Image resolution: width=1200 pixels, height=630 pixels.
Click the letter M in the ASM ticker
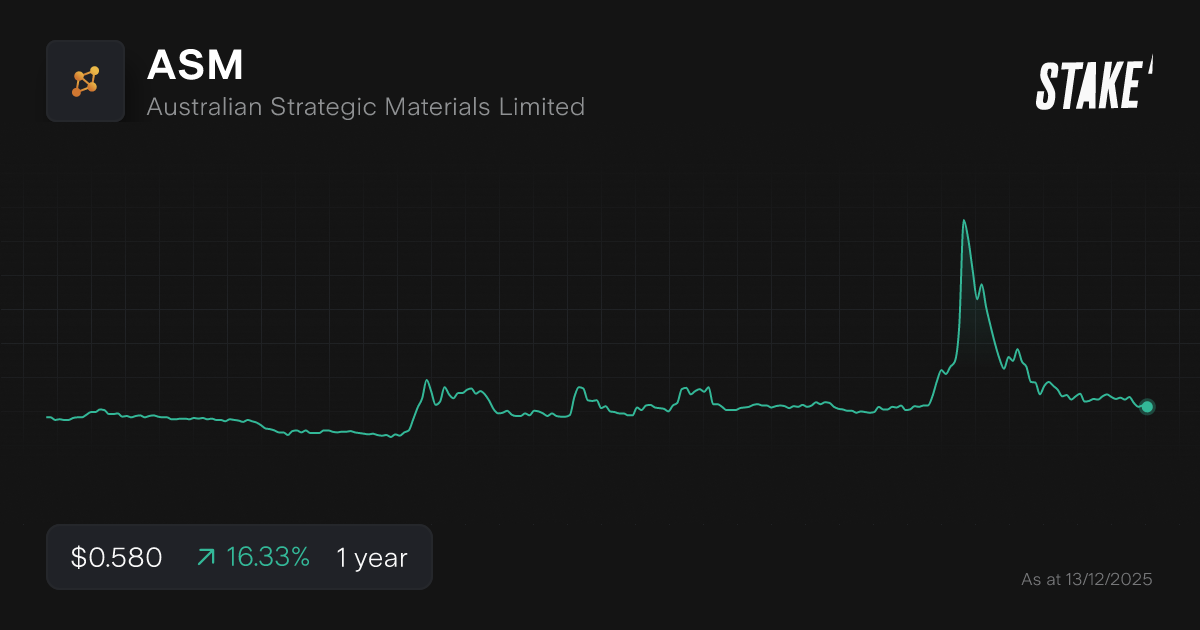tap(226, 66)
